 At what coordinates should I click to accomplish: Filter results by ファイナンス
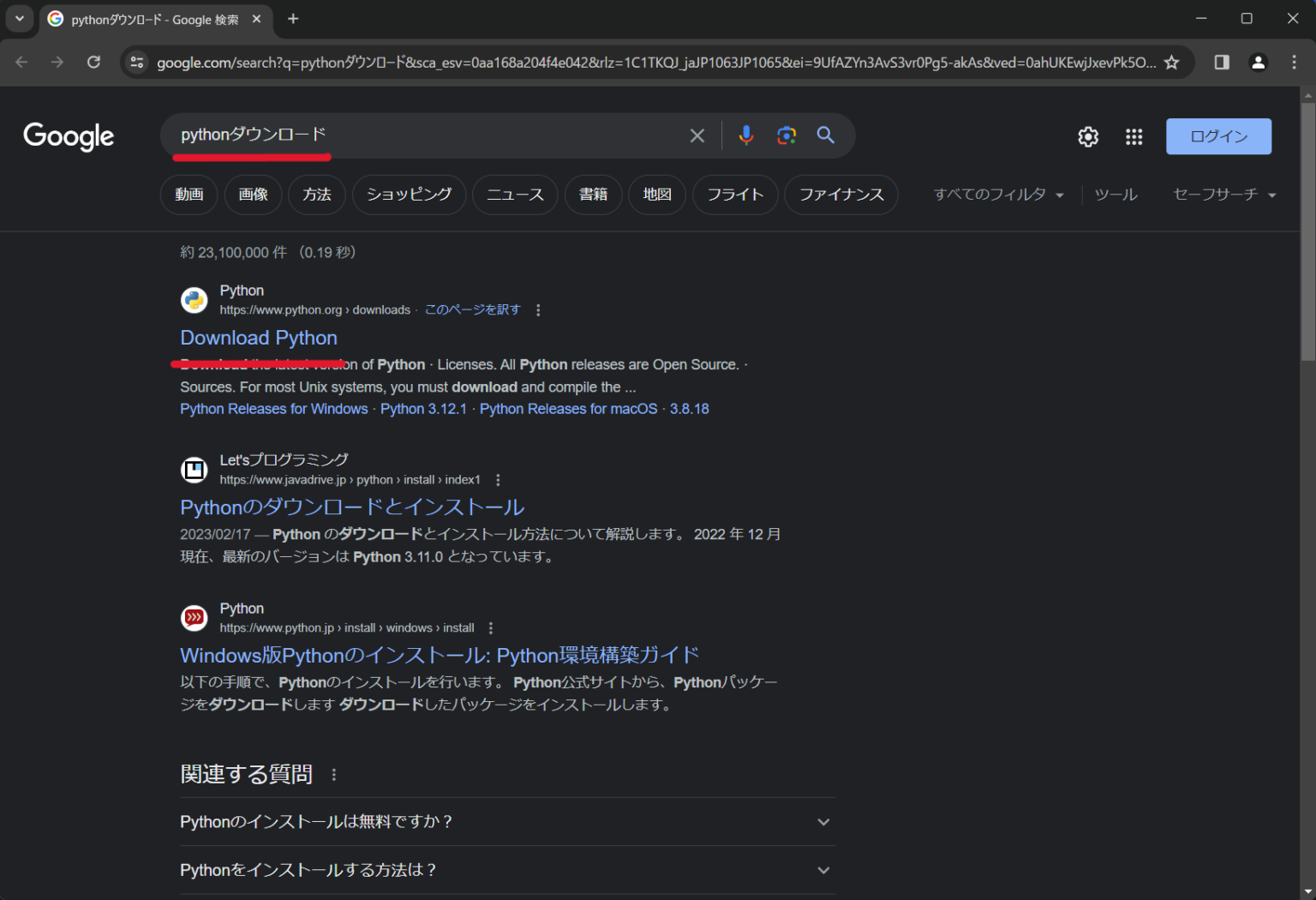coord(841,195)
